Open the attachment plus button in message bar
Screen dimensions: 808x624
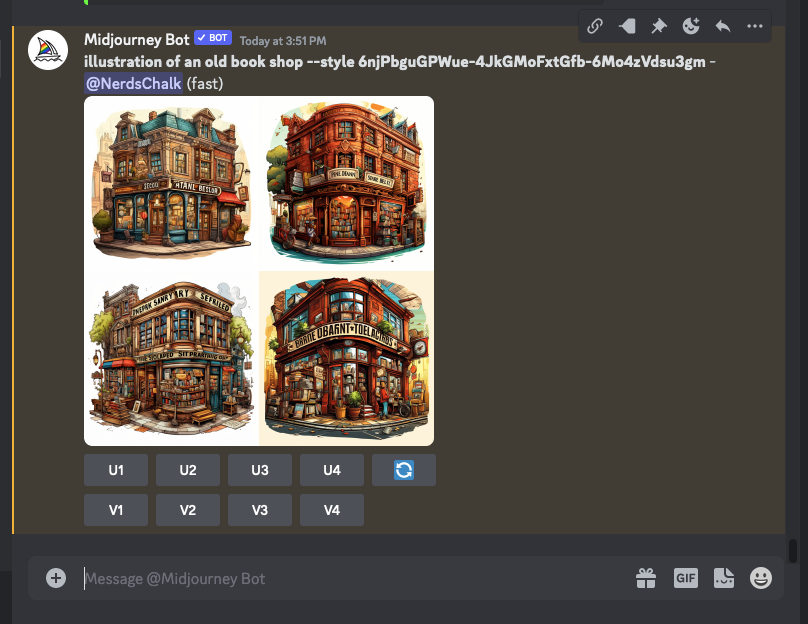tap(56, 578)
